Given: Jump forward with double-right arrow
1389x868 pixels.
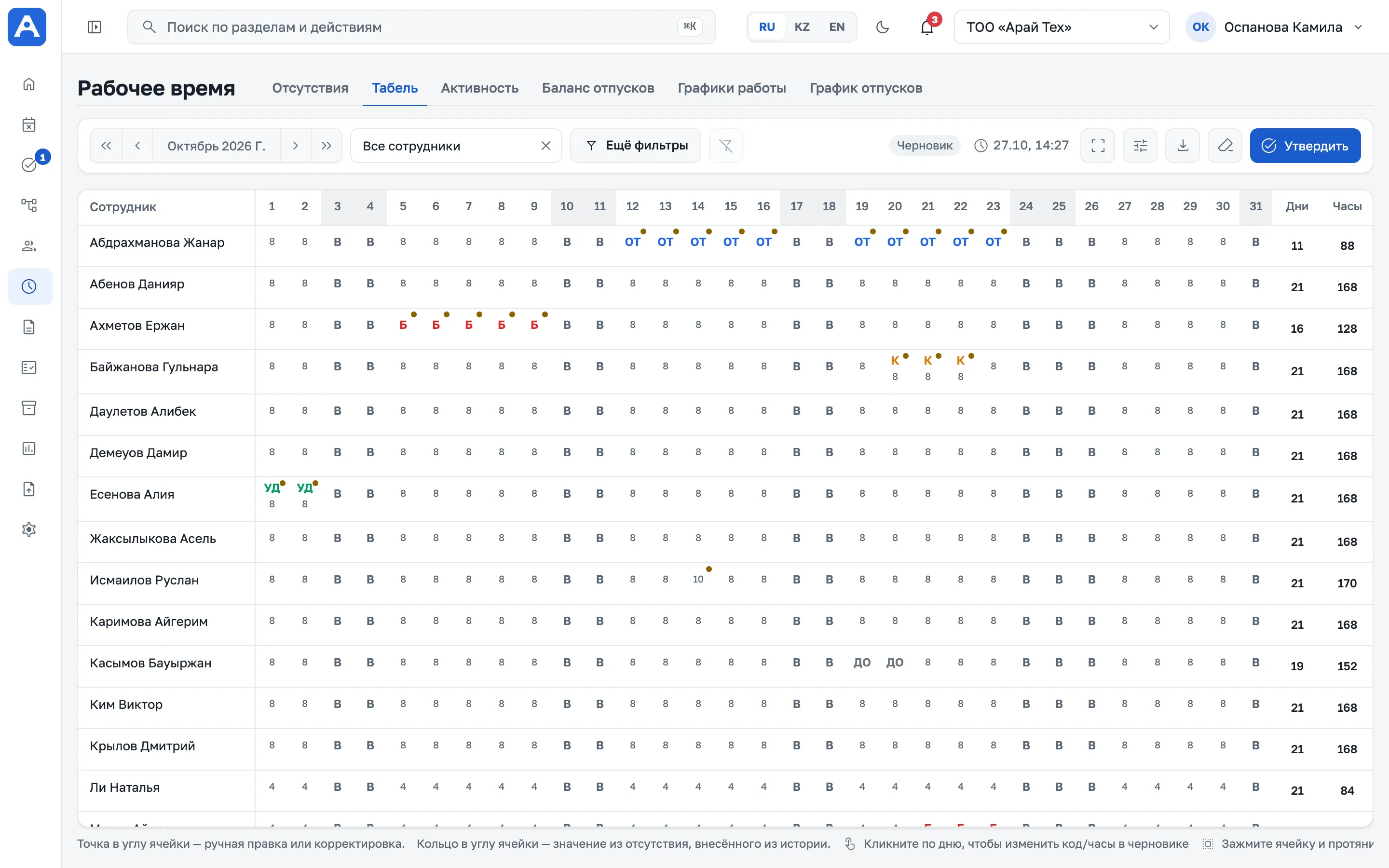Looking at the screenshot, I should (327, 146).
